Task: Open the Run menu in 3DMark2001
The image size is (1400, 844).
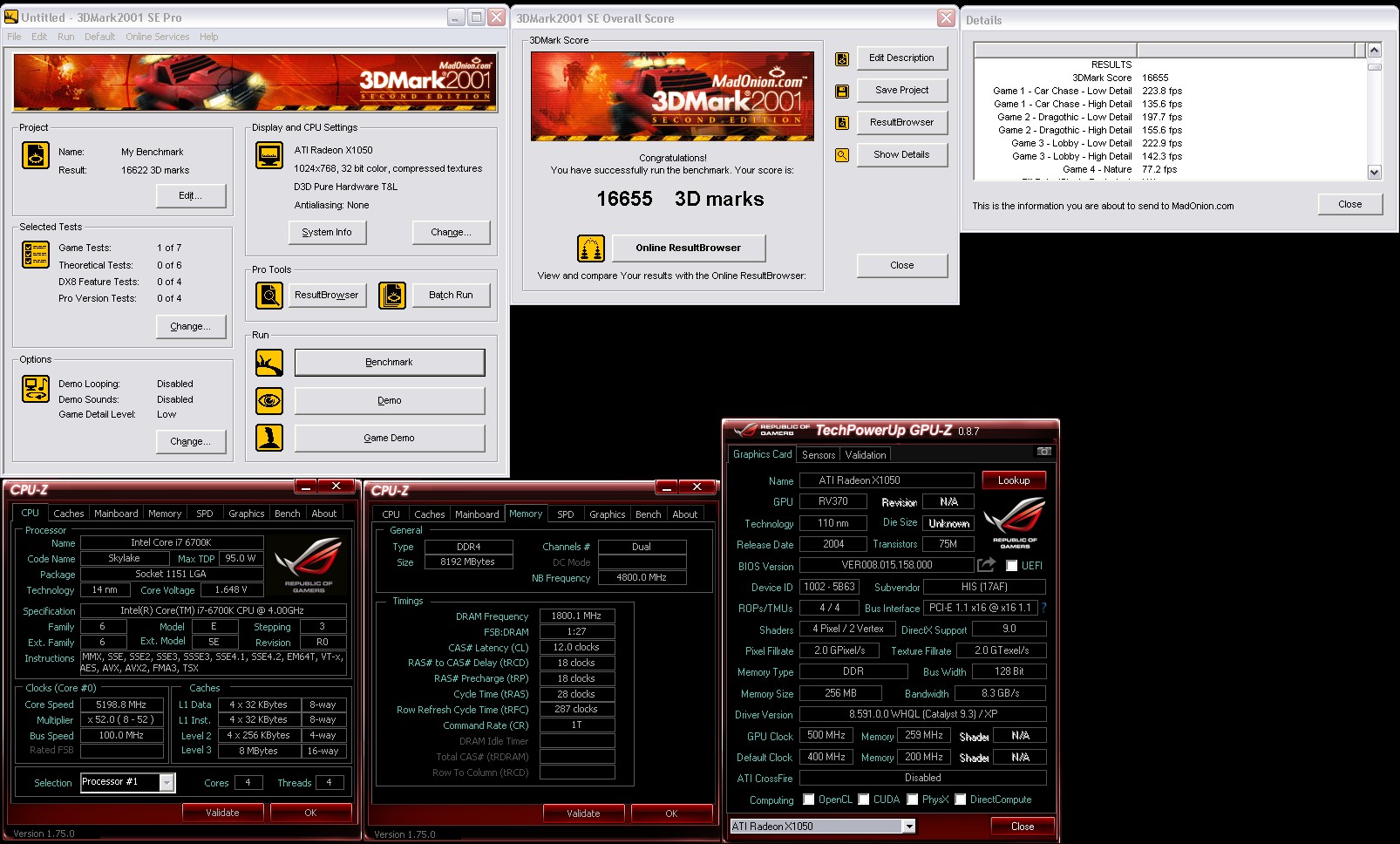Action: click(66, 37)
